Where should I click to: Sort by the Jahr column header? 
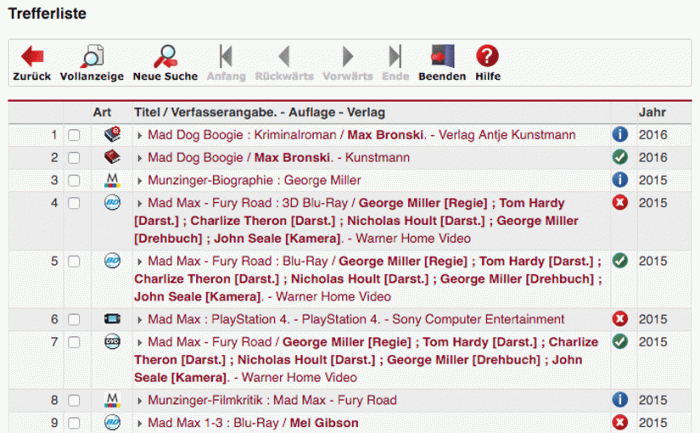(651, 111)
